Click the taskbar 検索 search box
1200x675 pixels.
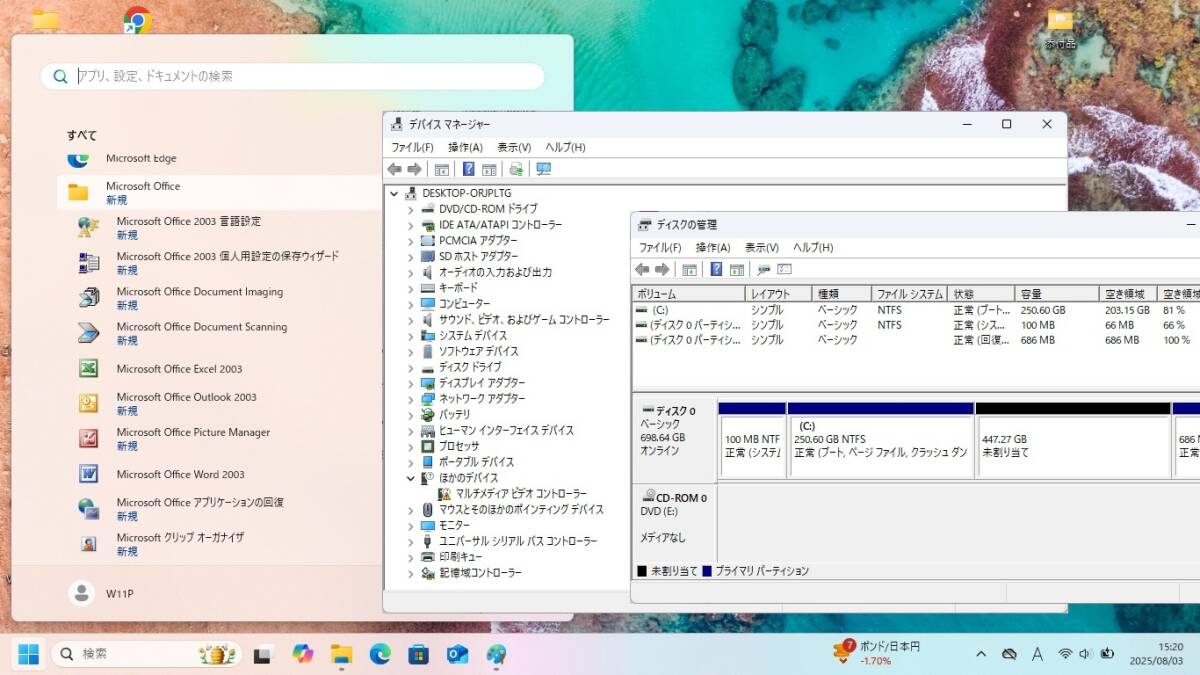(147, 654)
